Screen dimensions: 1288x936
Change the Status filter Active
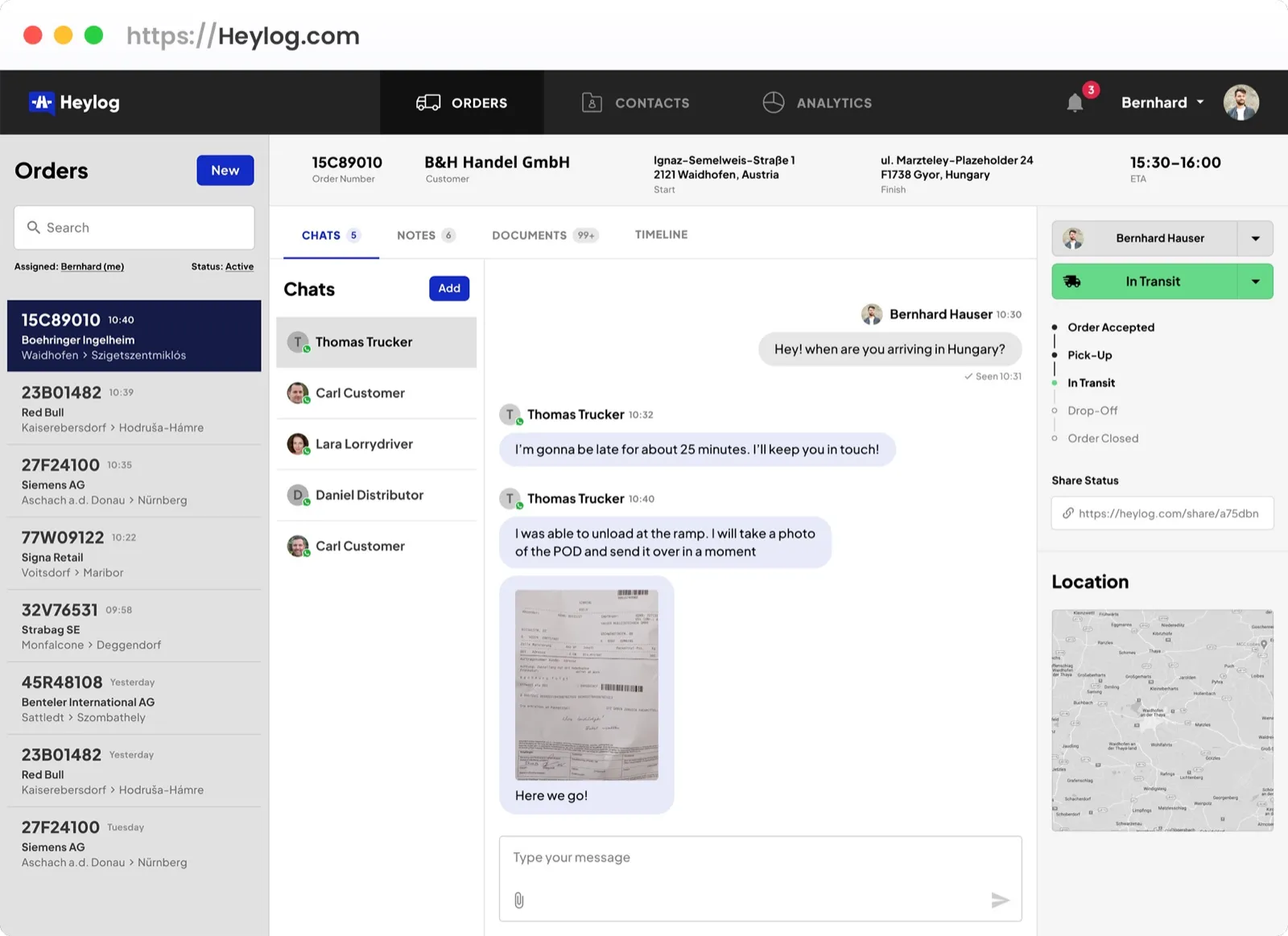point(239,266)
